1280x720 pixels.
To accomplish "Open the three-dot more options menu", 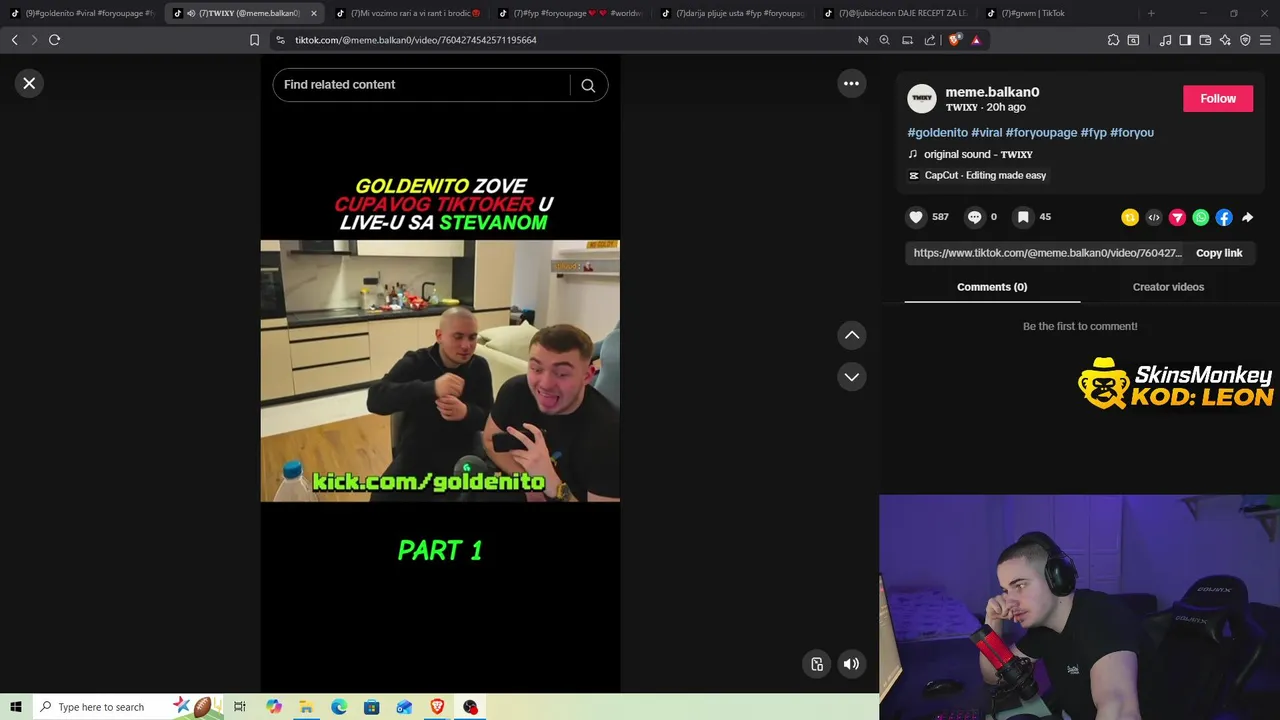I will coord(851,84).
